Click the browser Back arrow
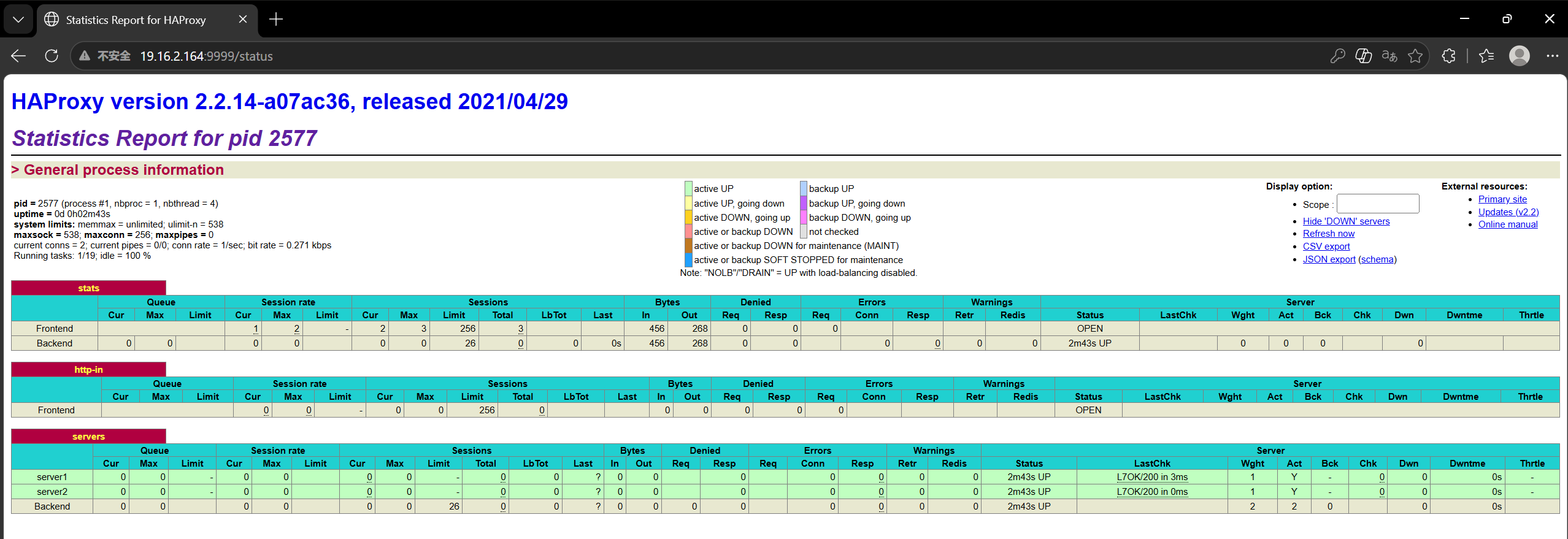 point(18,56)
